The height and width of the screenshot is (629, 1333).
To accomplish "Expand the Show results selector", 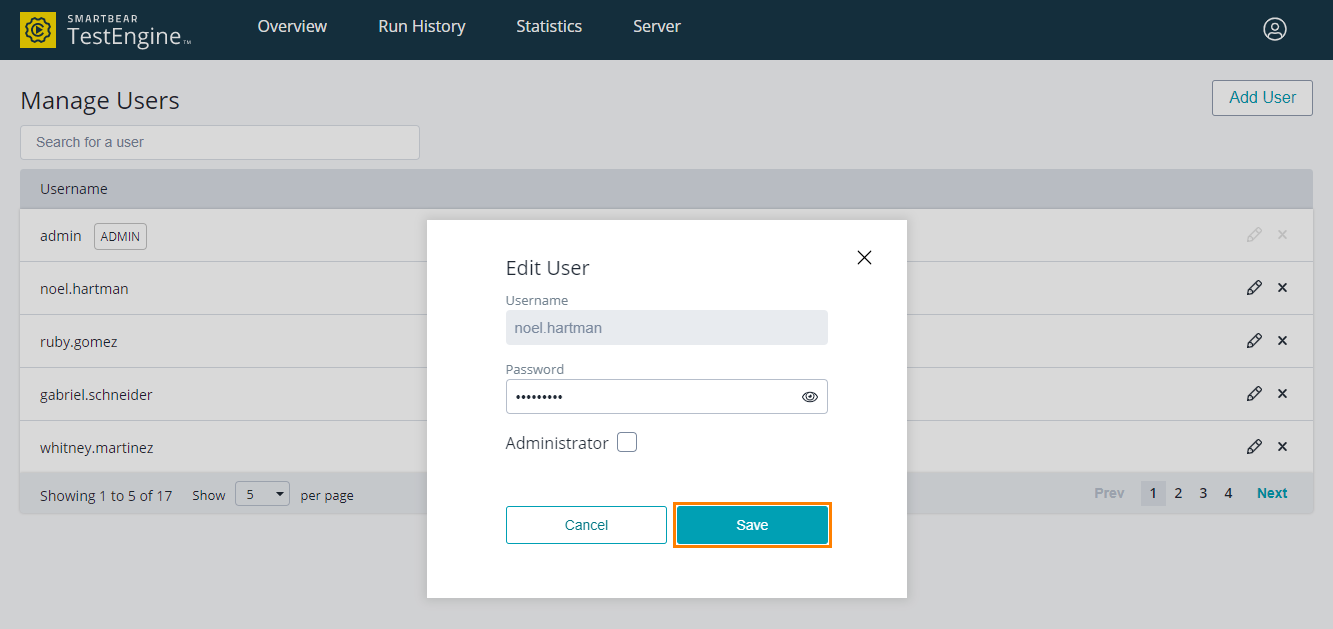I will coord(261,494).
